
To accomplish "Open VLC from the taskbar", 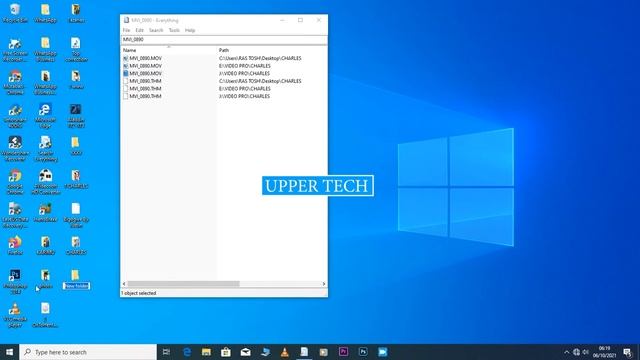I will coord(284,352).
